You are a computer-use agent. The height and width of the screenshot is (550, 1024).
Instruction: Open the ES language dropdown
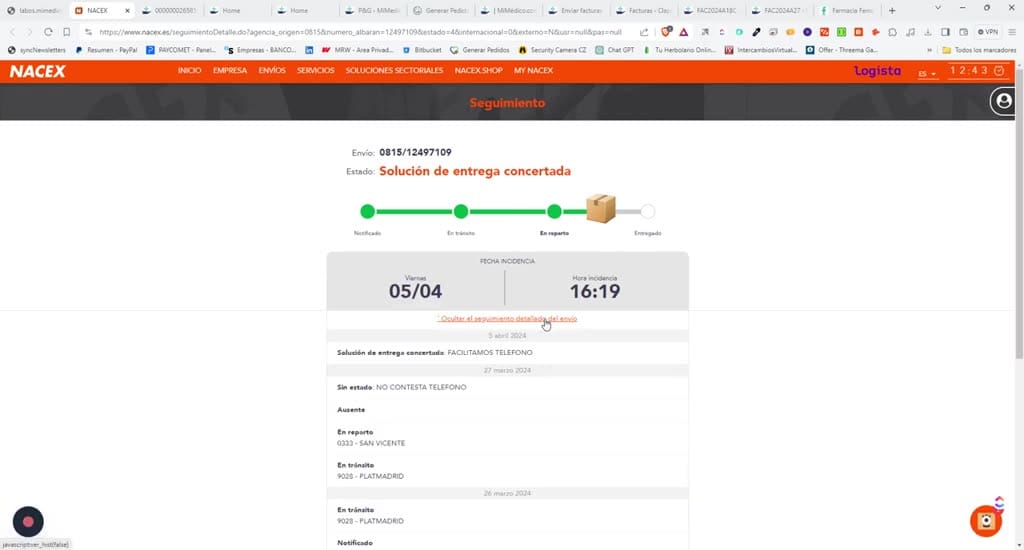[x=927, y=74]
